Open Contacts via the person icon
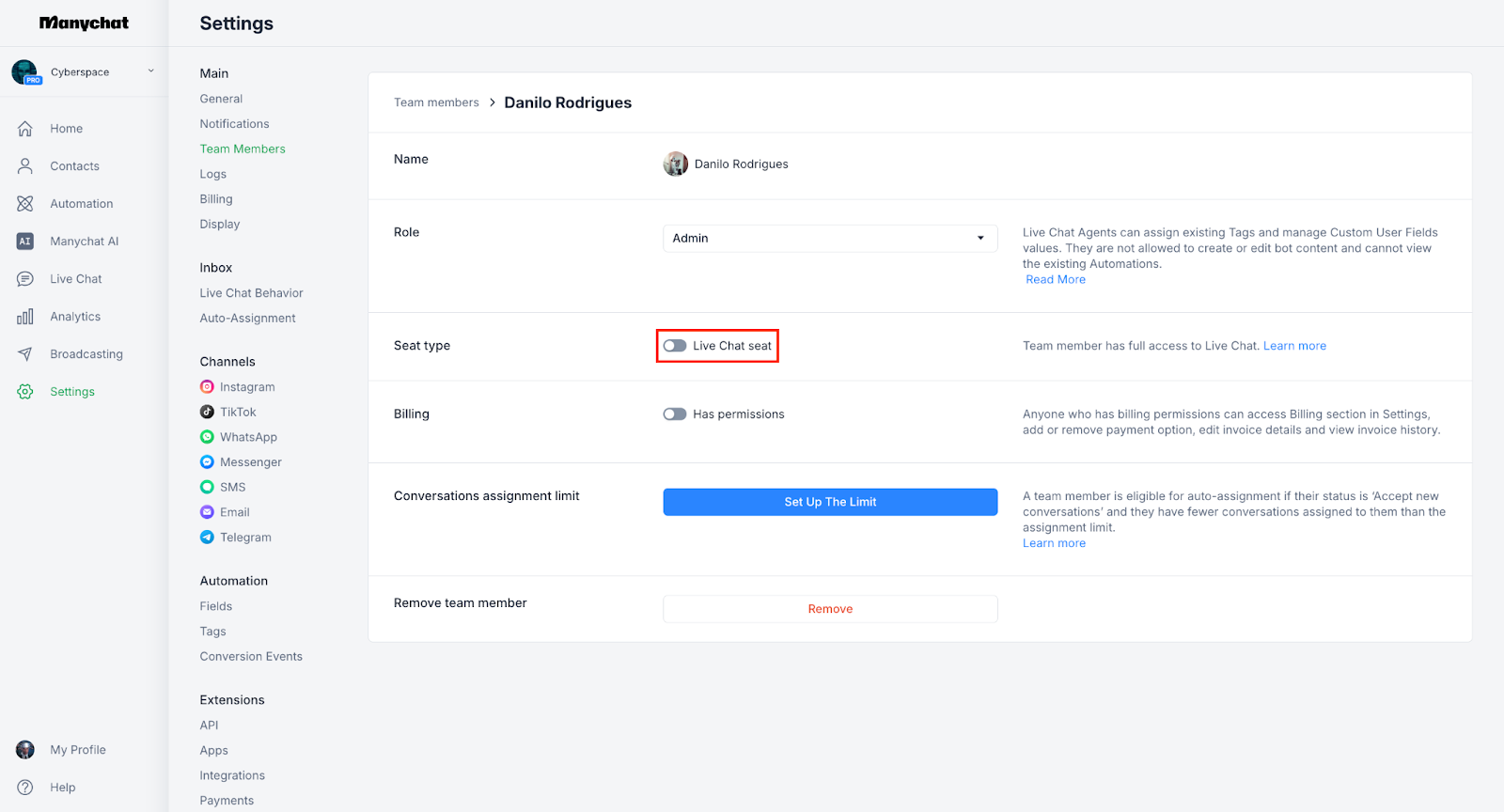Image resolution: width=1504 pixels, height=812 pixels. click(25, 166)
